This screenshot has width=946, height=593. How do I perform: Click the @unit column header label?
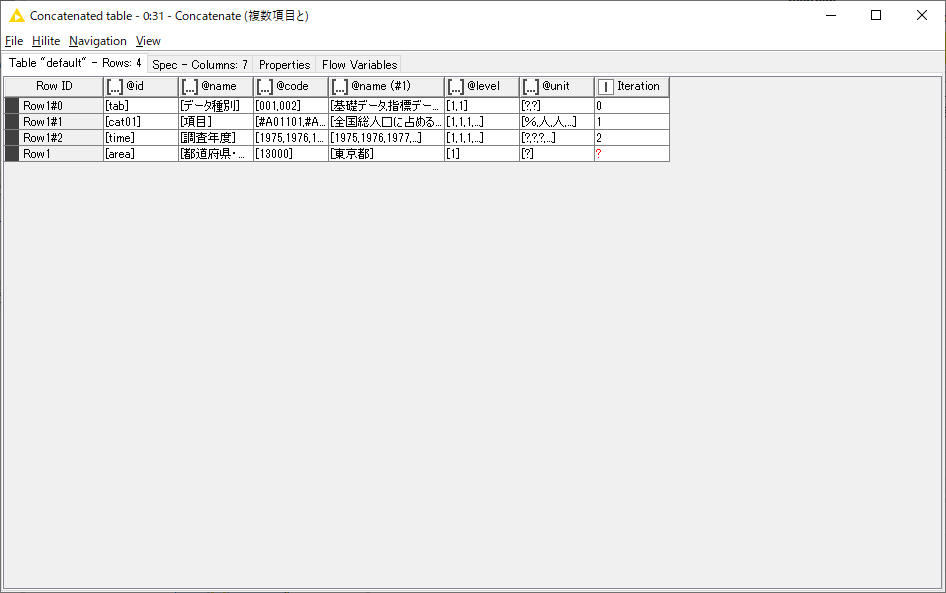556,86
